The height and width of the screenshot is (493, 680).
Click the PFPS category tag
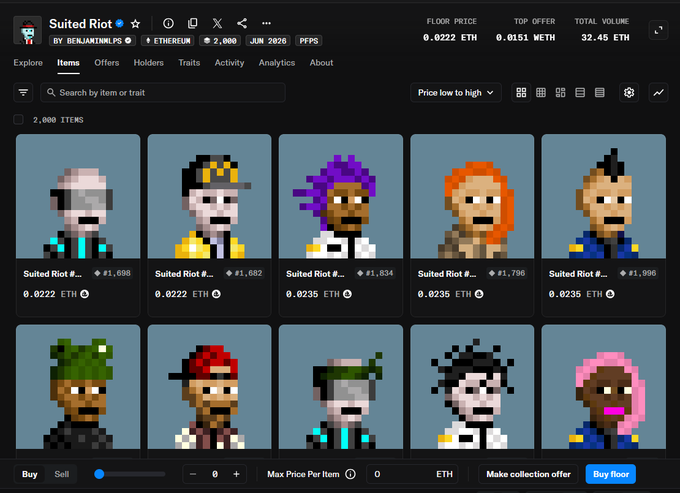[x=308, y=41]
